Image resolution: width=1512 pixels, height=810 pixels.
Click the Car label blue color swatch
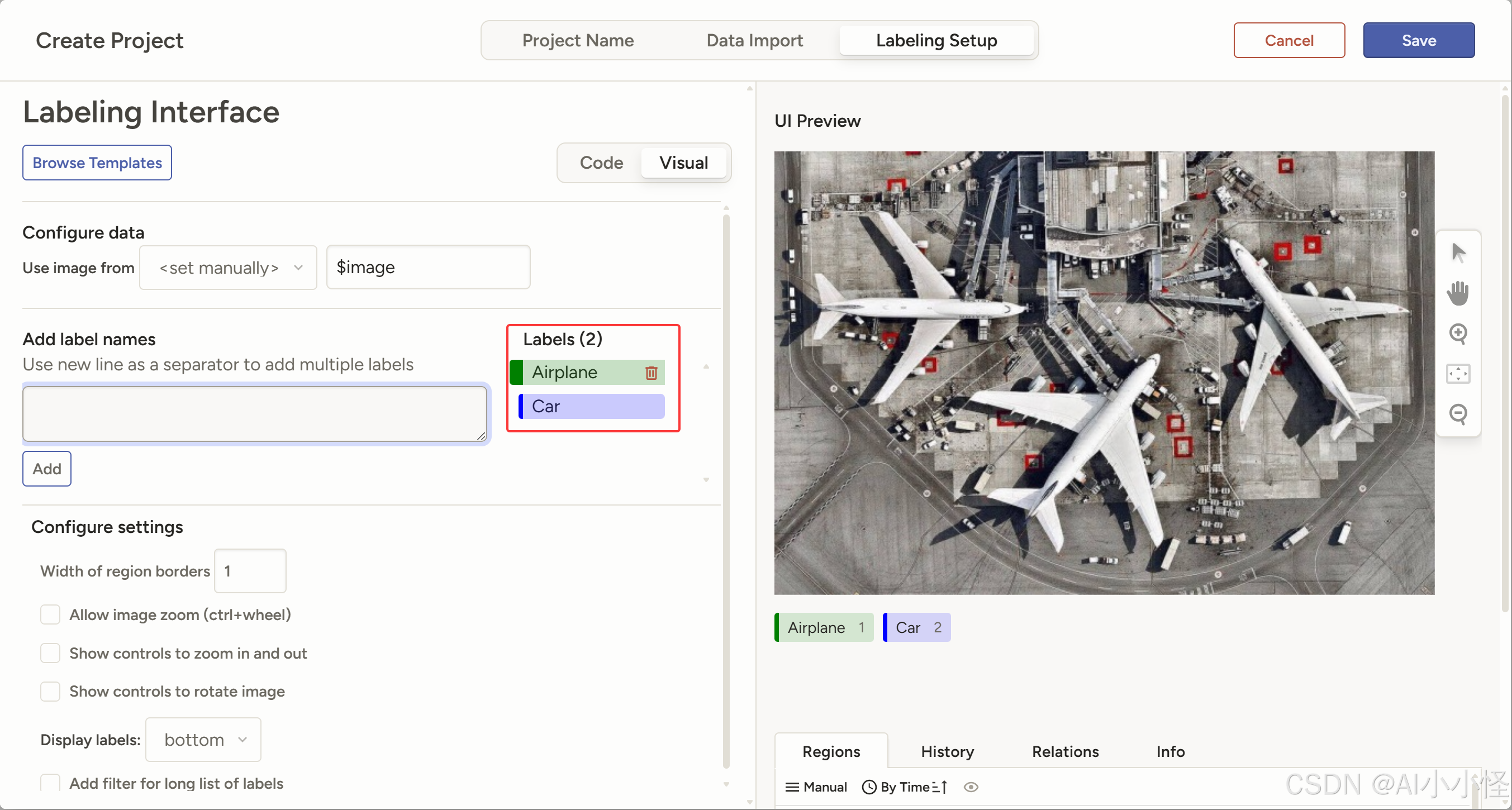pos(521,406)
